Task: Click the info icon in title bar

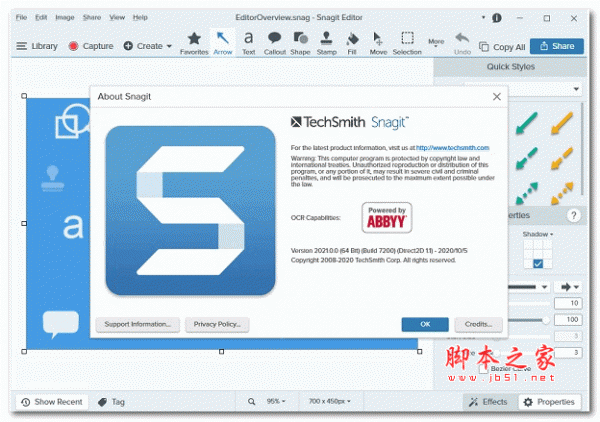Action: pos(497,18)
